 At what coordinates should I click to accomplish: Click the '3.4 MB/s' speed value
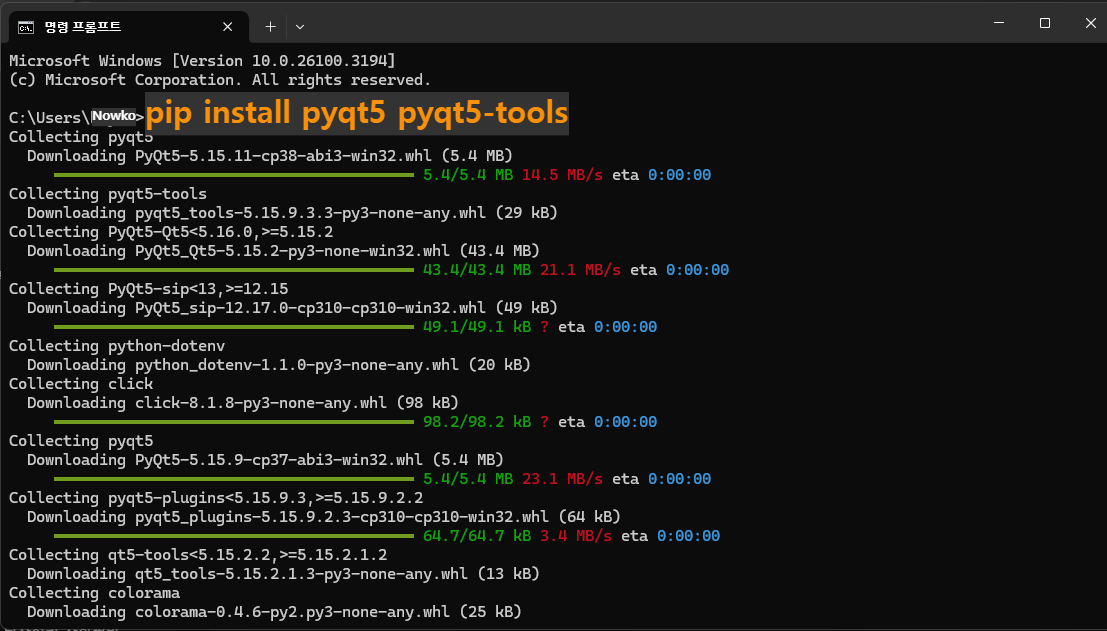576,536
